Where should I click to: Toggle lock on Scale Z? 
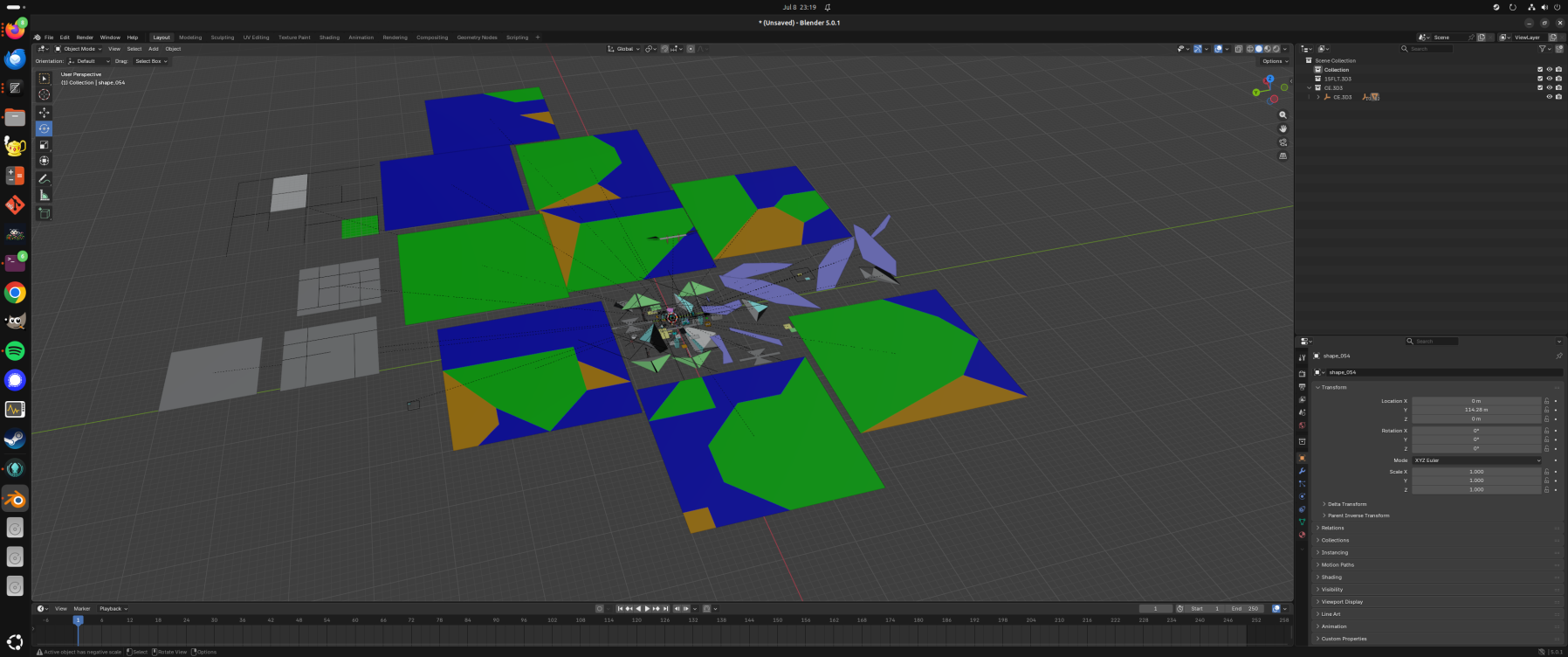point(1546,489)
